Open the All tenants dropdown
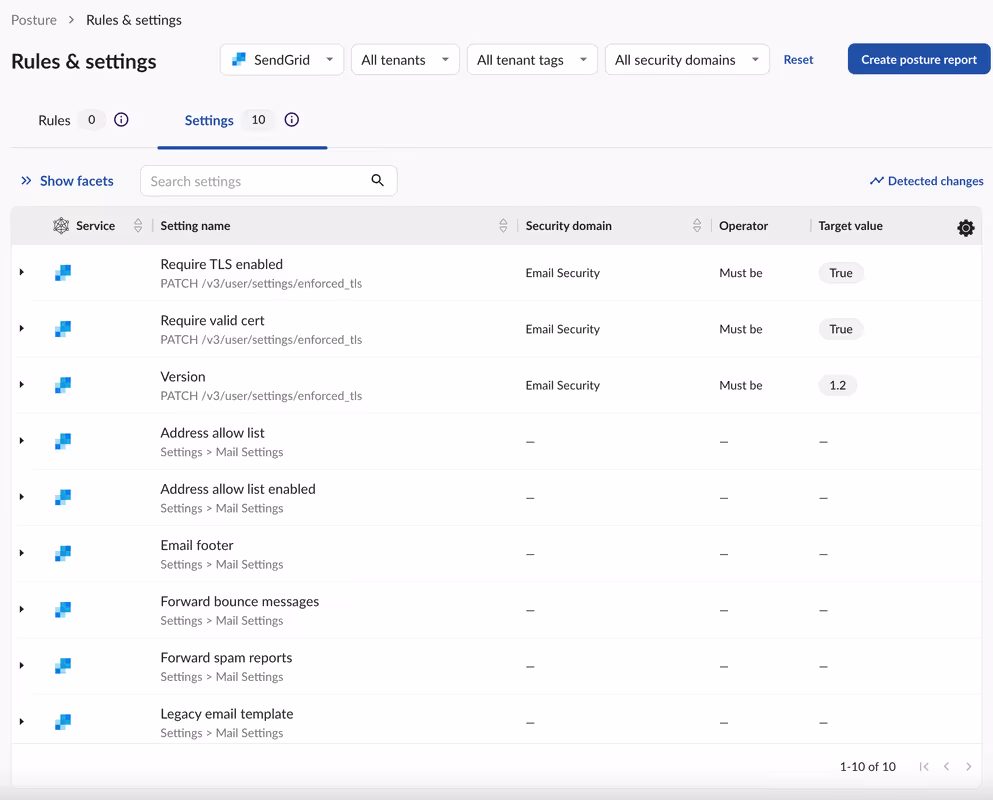 (x=405, y=60)
